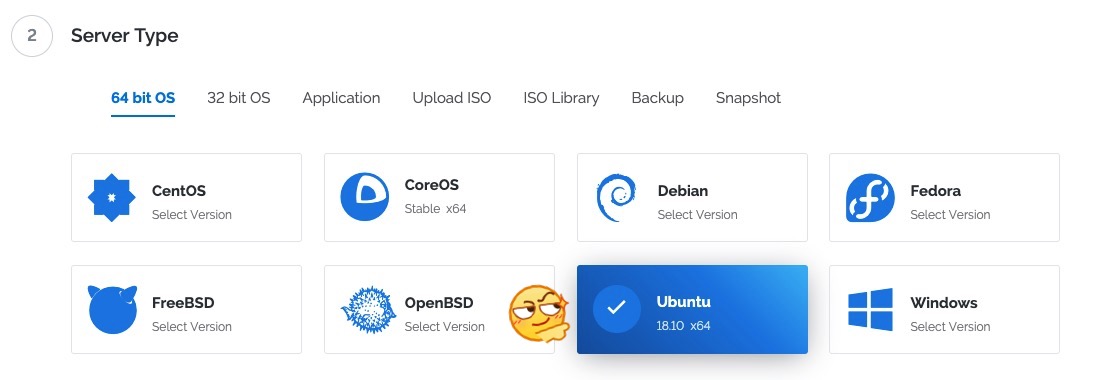This screenshot has height=380, width=1099.
Task: Click the smirking emoji sticker
Action: coord(538,313)
